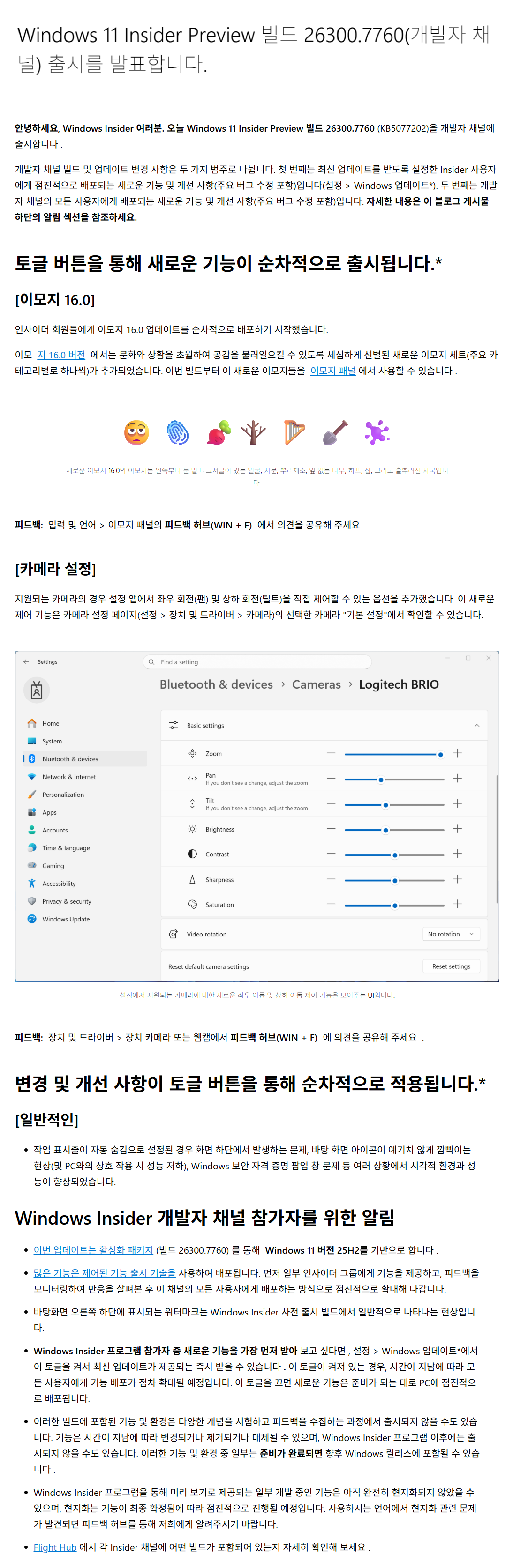This screenshot has width=513, height=1568.
Task: Click the root vegetable emoji image
Action: [x=219, y=433]
